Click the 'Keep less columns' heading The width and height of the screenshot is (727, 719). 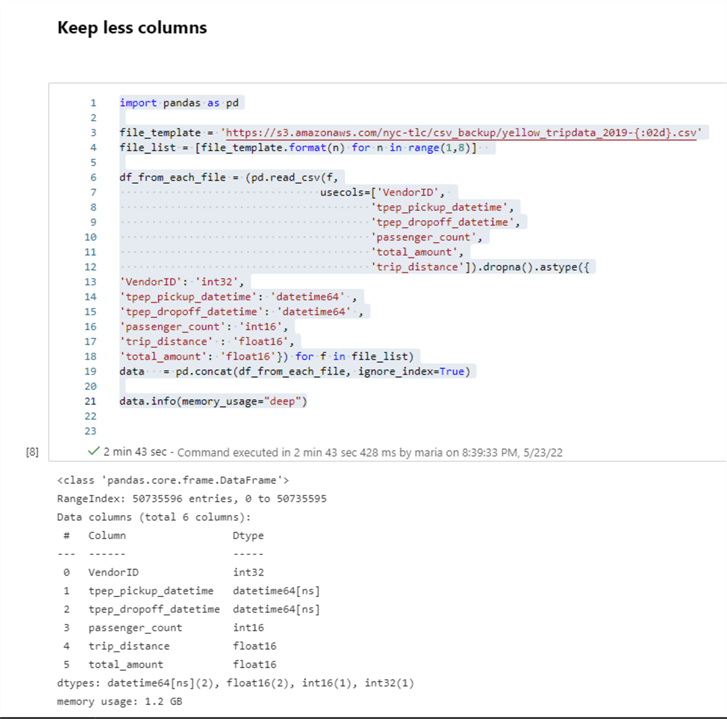point(132,27)
